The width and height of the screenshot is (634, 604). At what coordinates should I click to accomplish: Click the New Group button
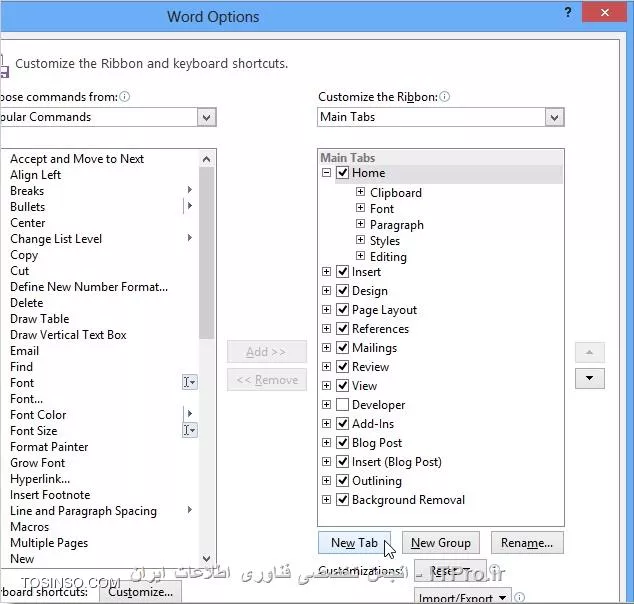coord(441,543)
